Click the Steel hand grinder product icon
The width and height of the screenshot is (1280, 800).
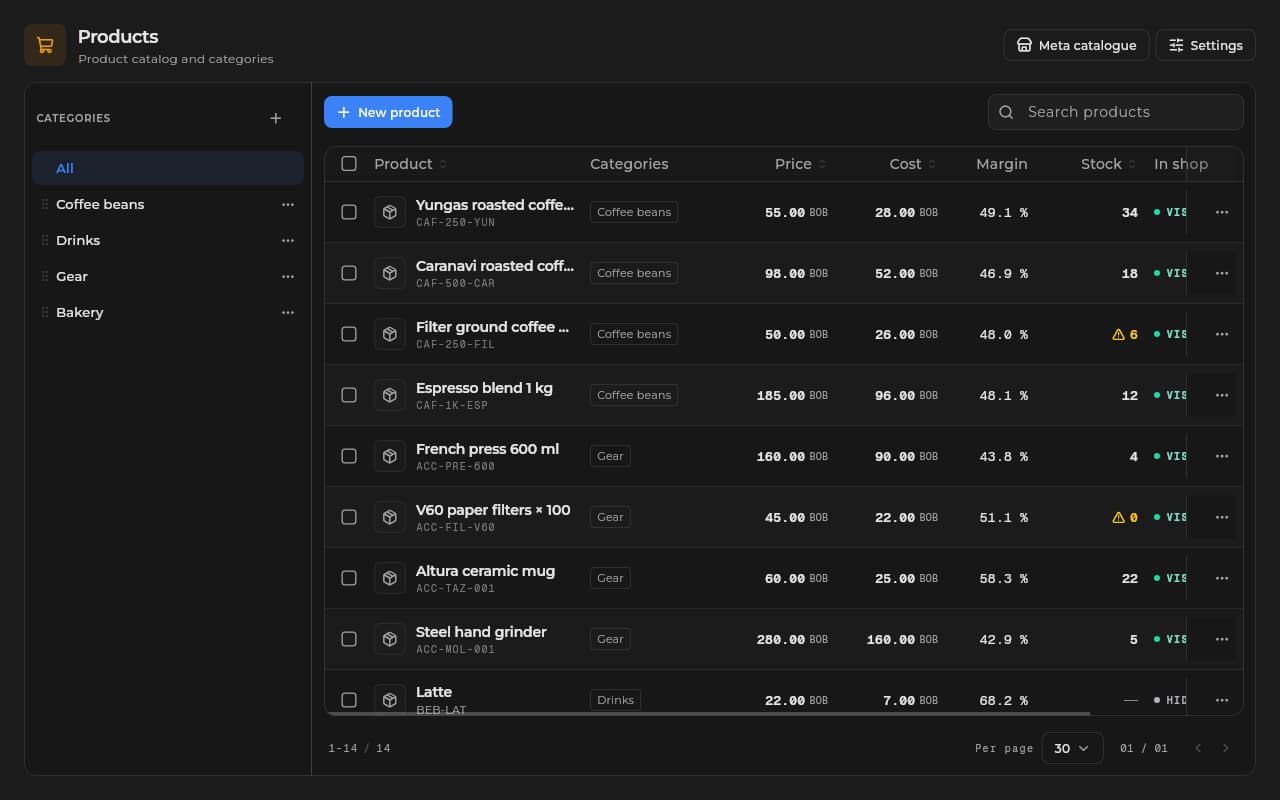[390, 639]
